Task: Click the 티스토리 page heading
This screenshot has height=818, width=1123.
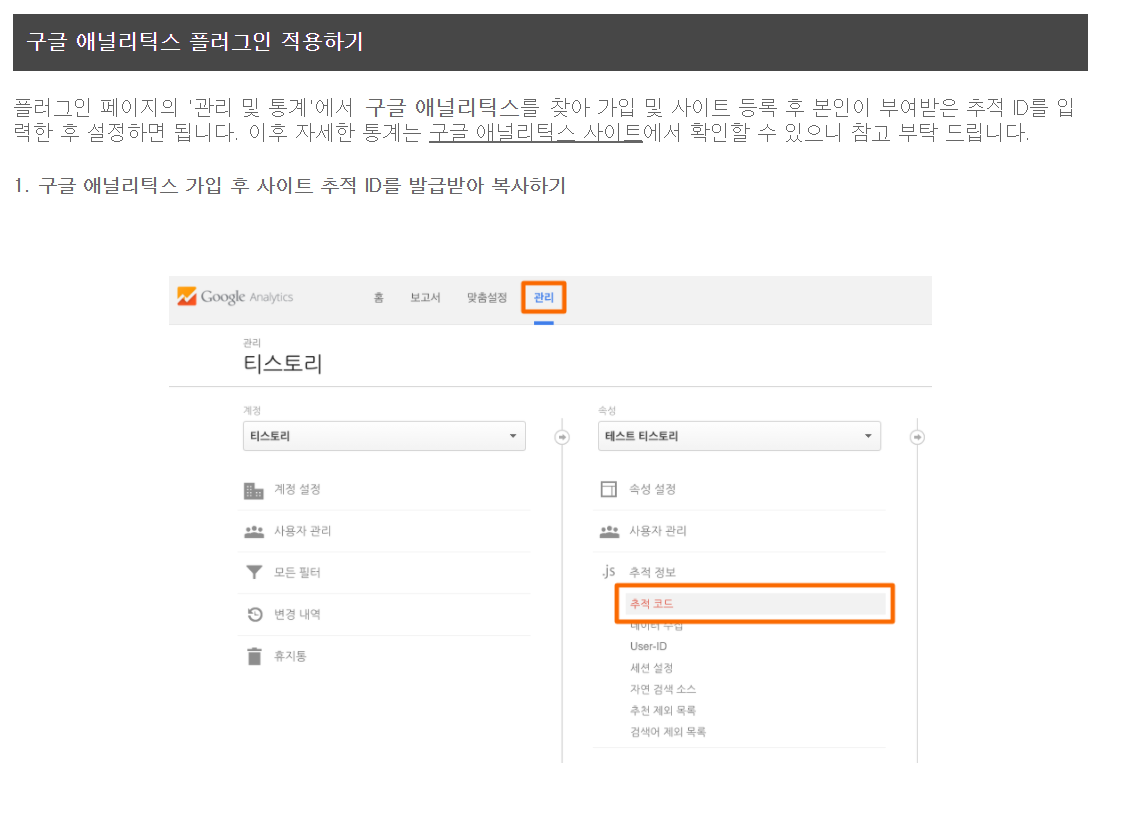Action: [283, 363]
